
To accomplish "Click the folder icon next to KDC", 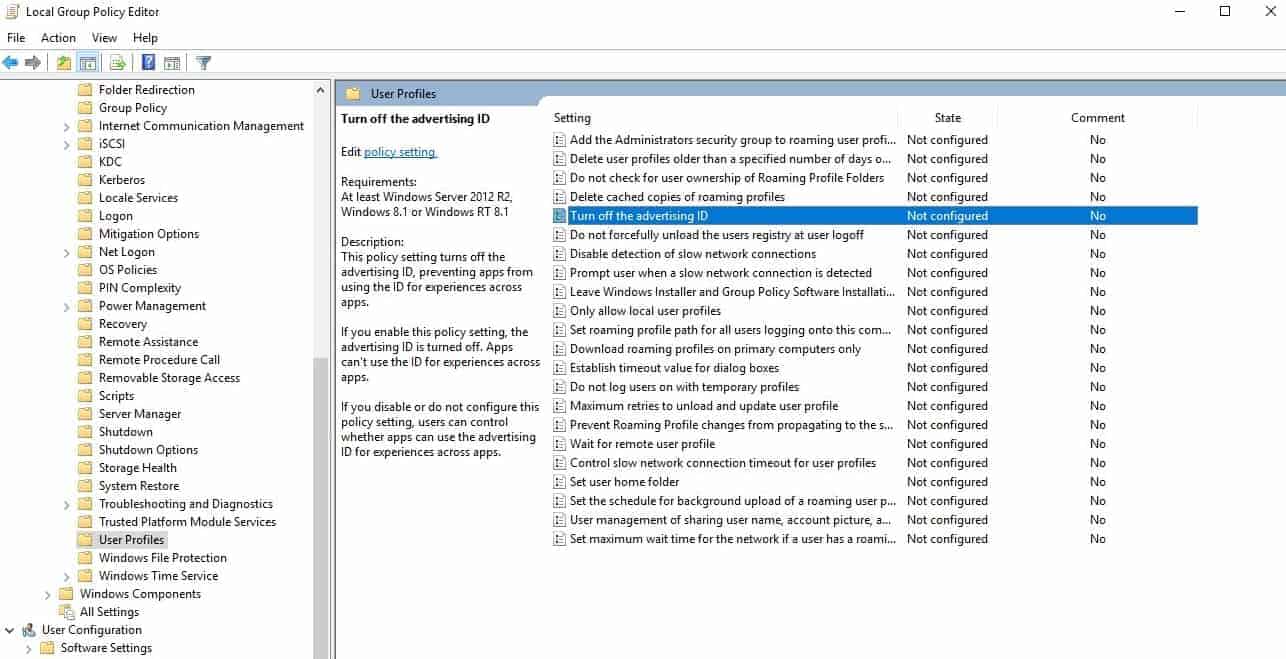I will [x=85, y=162].
